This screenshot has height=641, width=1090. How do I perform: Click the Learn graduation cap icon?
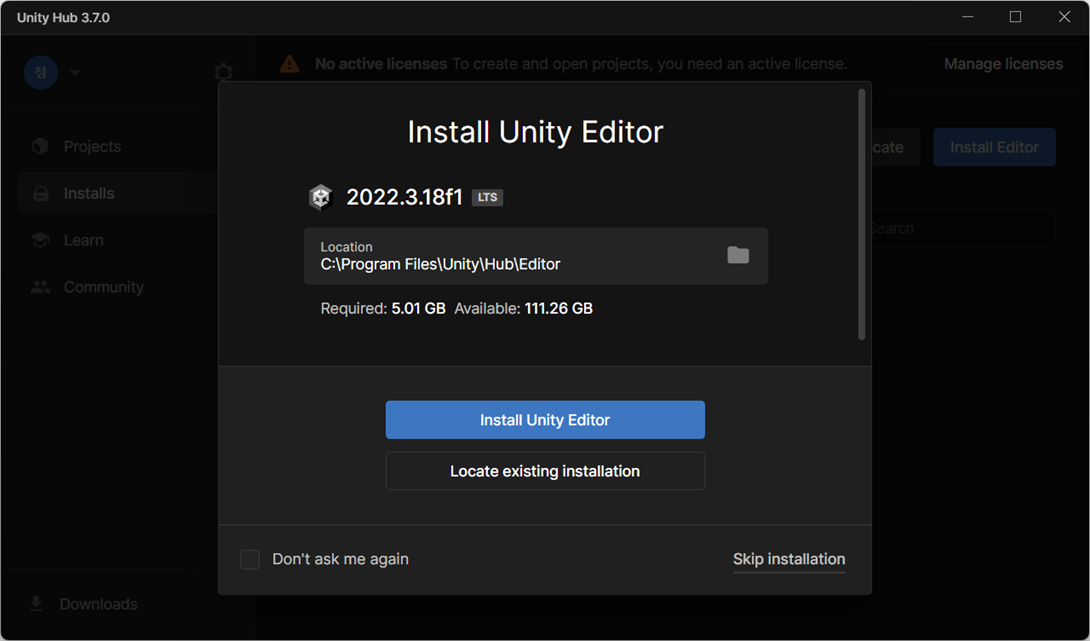[x=40, y=240]
